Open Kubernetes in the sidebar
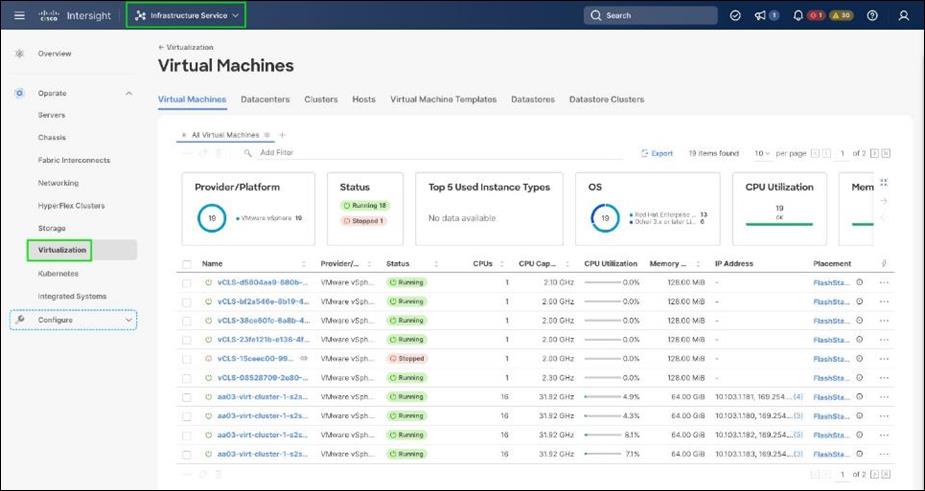925x491 pixels. coord(58,274)
